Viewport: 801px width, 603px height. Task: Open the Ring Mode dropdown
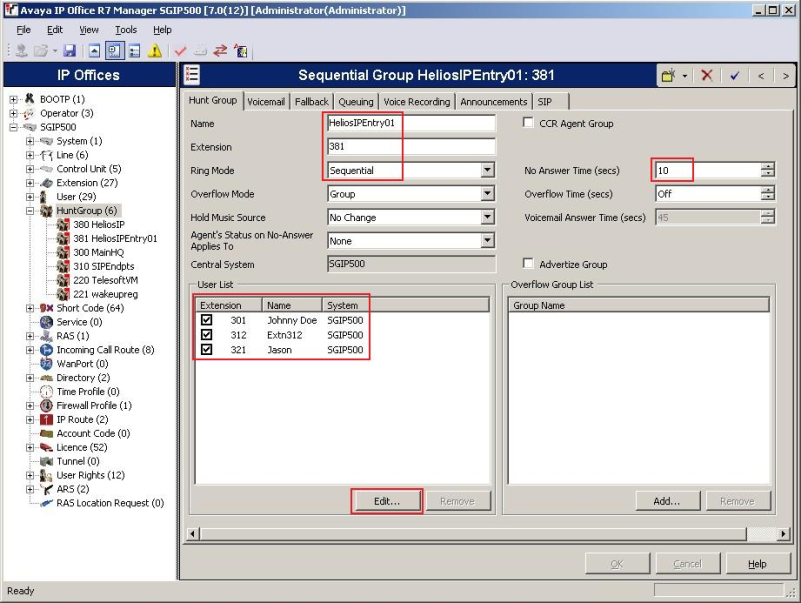point(487,171)
